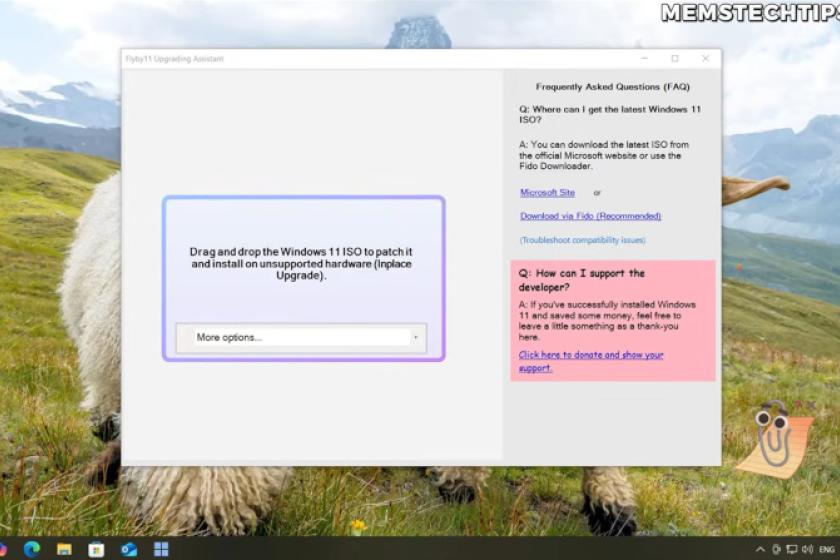Open Microsoft Edge from the taskbar
Viewport: 840px width, 560px height.
point(32,549)
